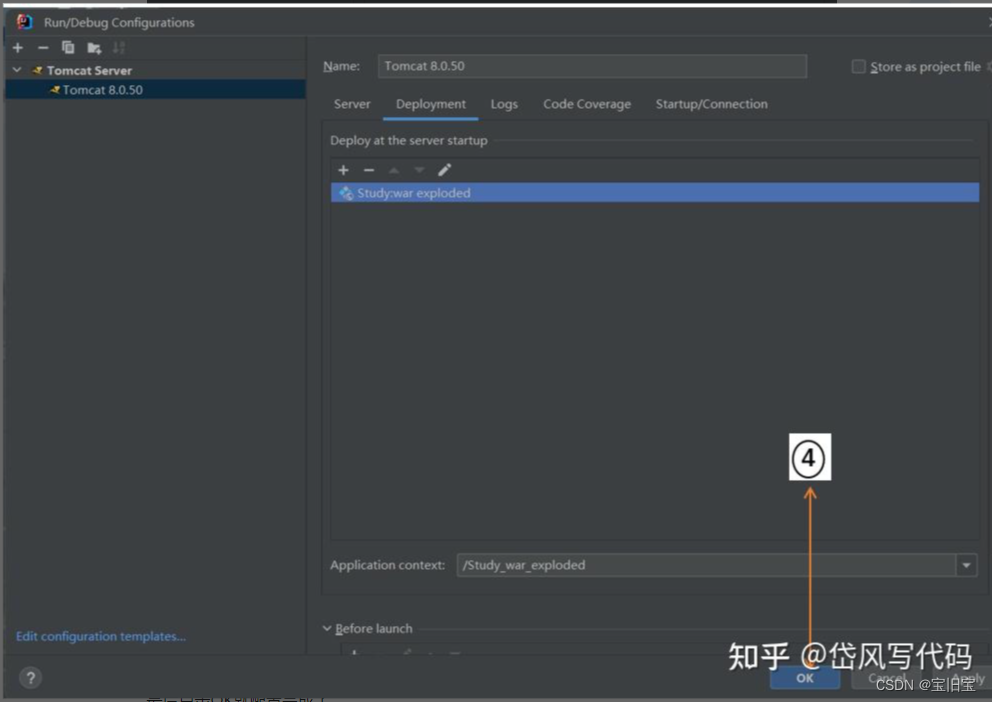
Task: Edit the artifact with the pencil icon
Action: (445, 169)
